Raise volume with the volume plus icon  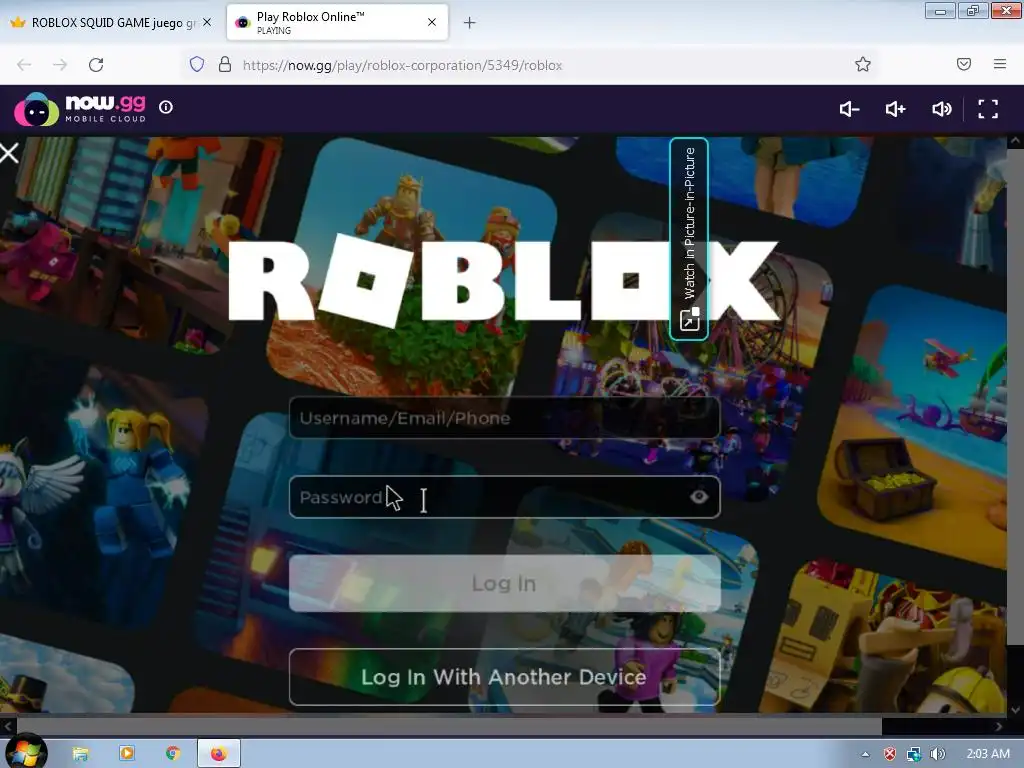[895, 109]
